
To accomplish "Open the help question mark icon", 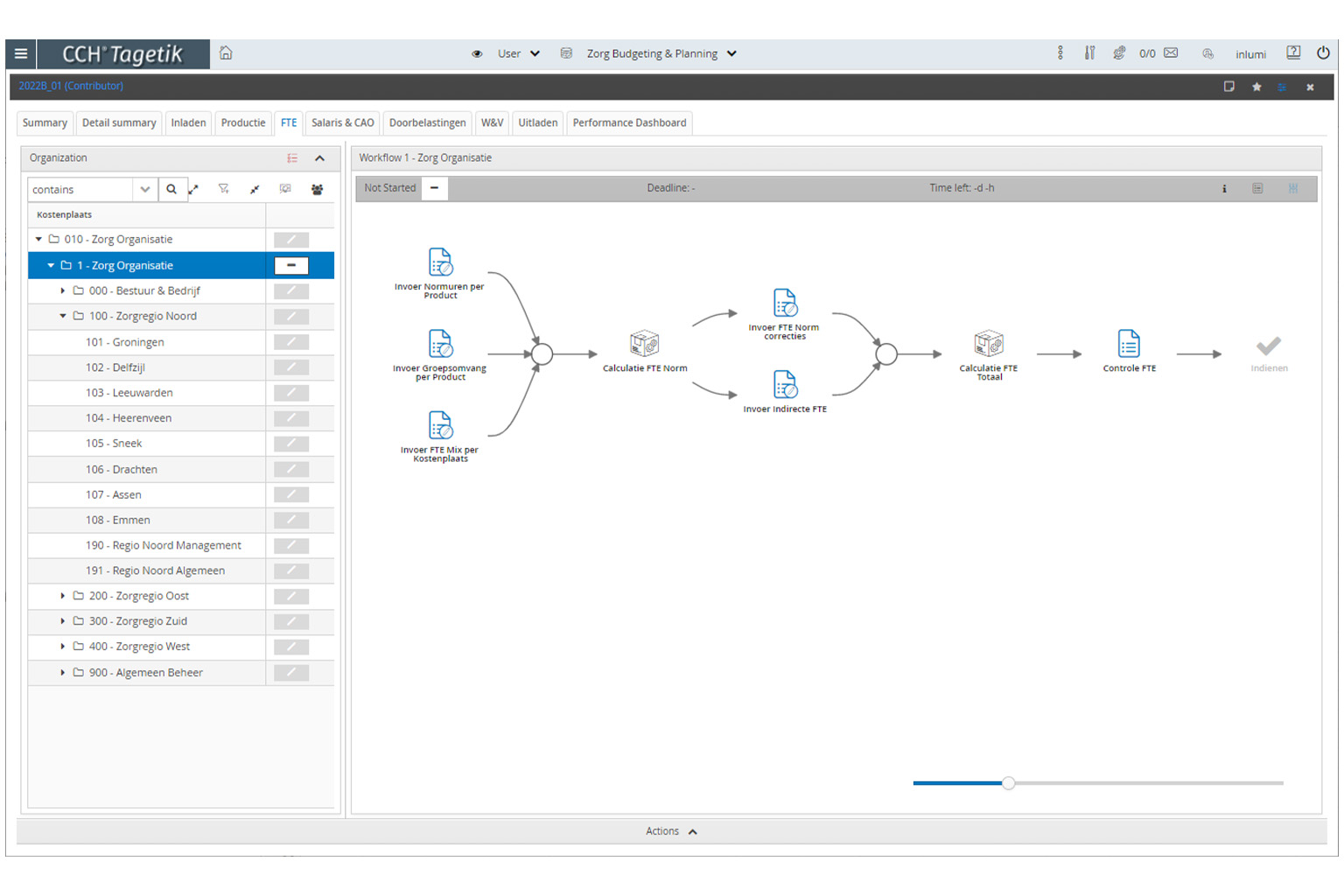I will point(1293,53).
